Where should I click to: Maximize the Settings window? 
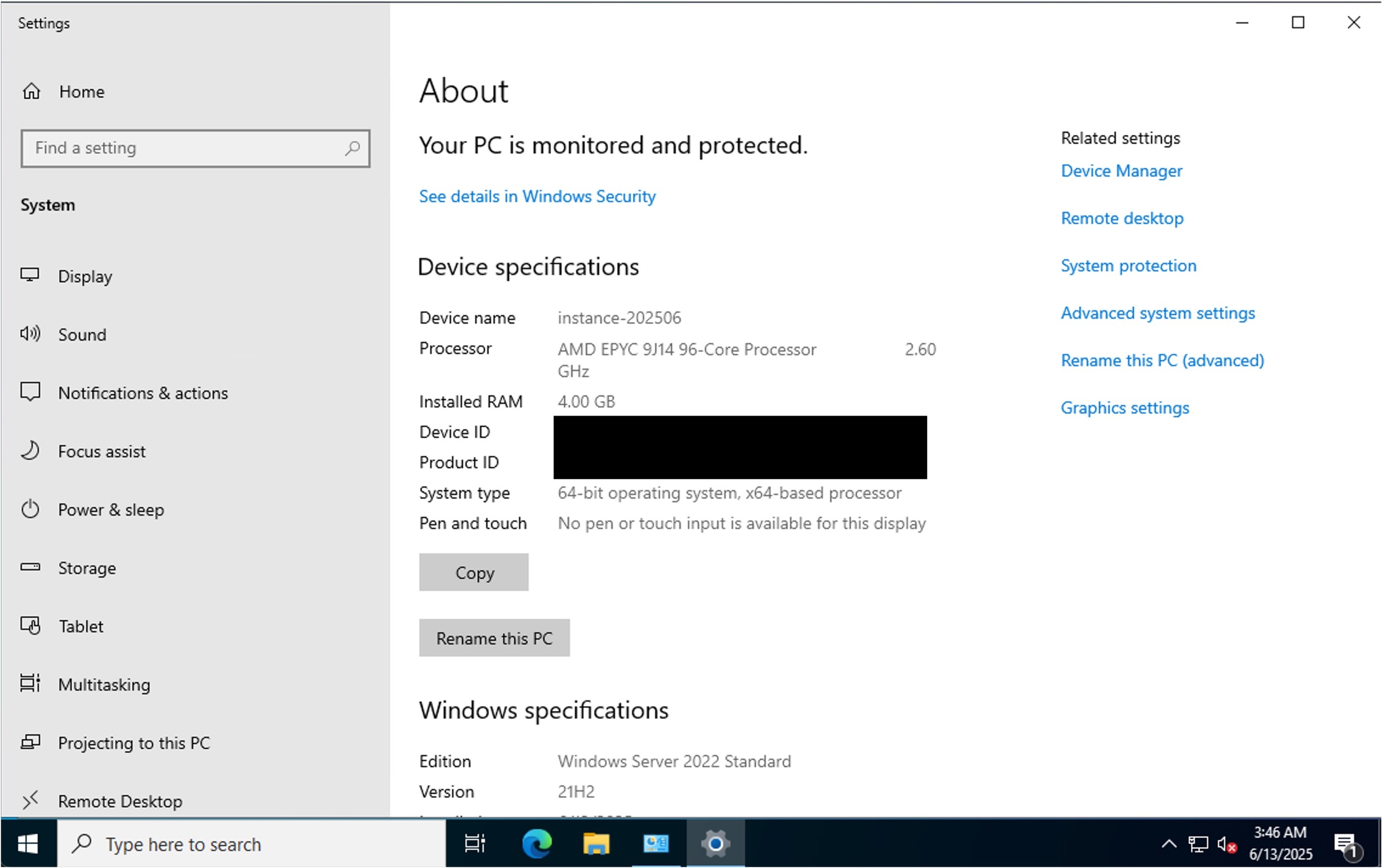click(x=1297, y=23)
